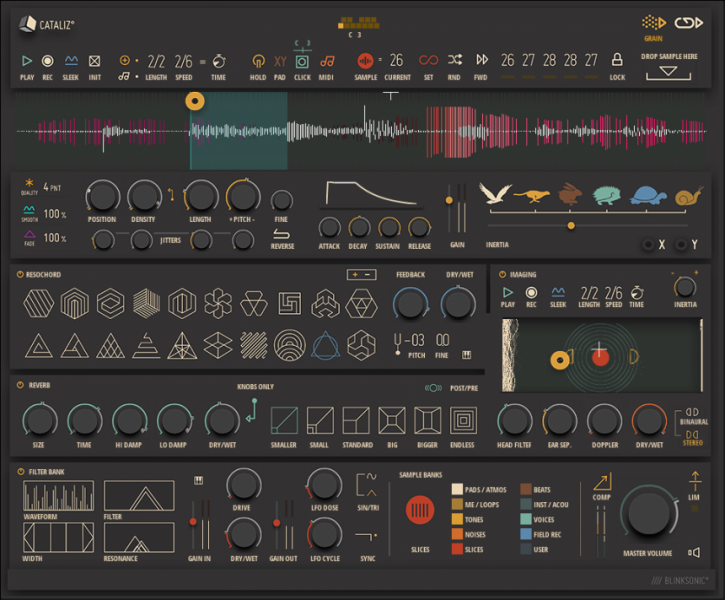This screenshot has width=725, height=600.
Task: Click the 4 PNT quality value
Action: pyautogui.click(x=52, y=187)
